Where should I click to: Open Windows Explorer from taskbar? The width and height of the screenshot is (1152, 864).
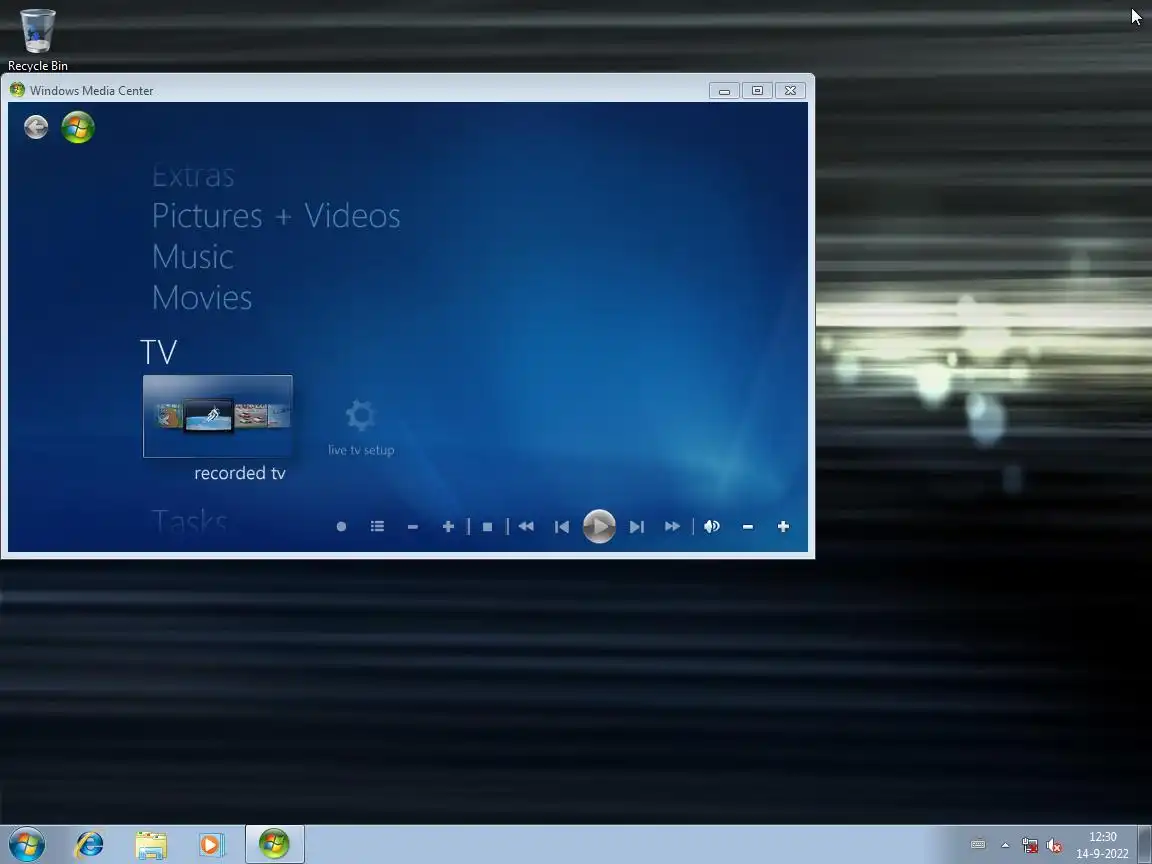pos(151,844)
